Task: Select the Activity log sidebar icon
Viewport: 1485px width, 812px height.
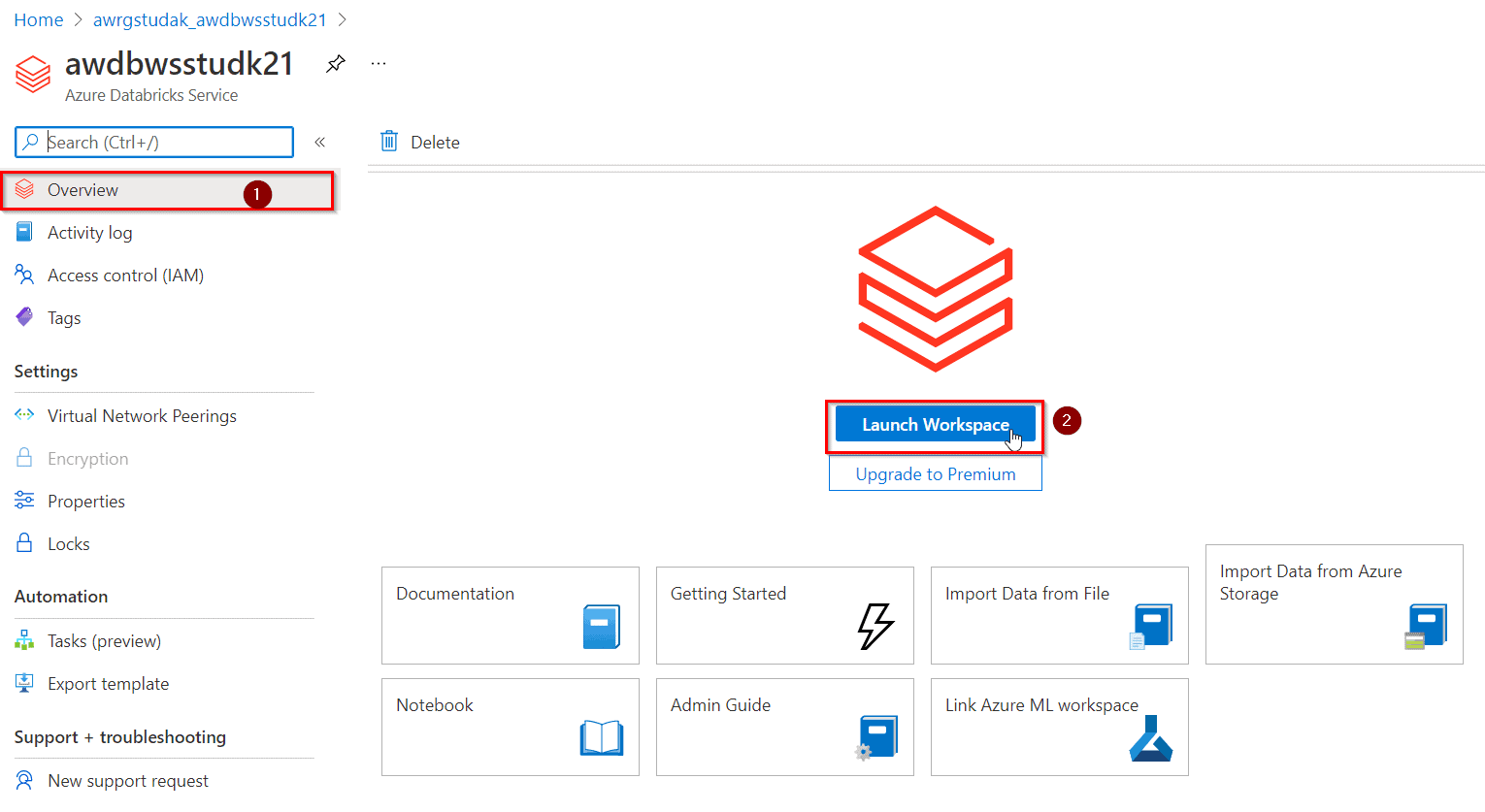Action: 25,232
